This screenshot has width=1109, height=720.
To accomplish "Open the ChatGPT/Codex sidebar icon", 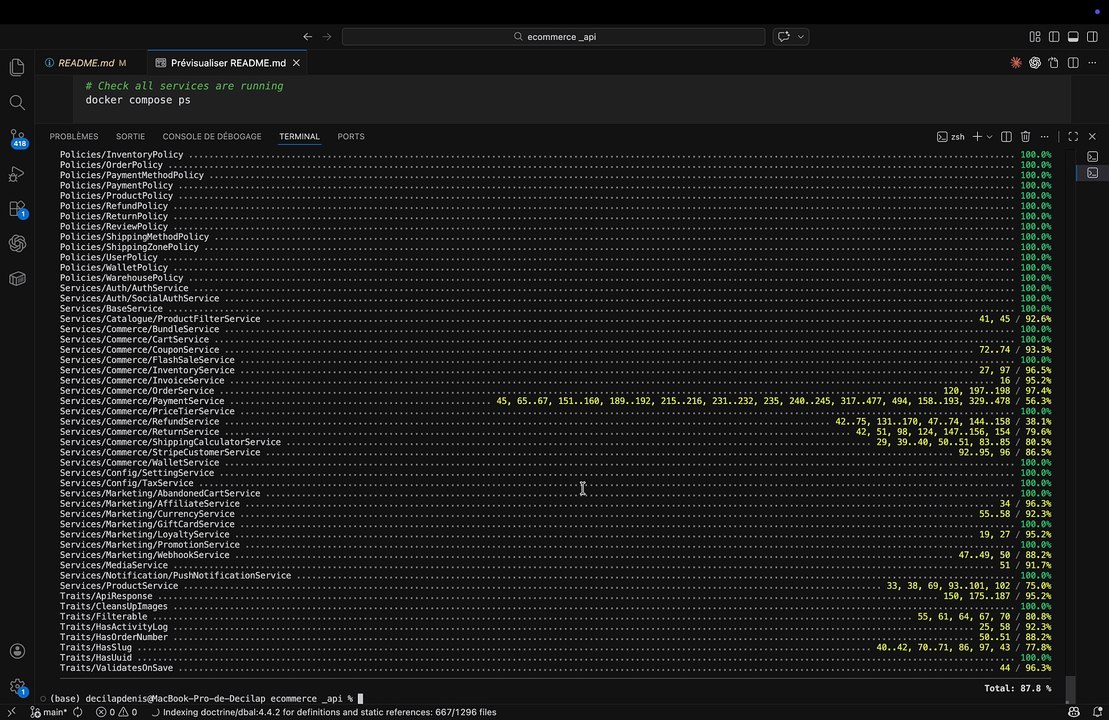I will point(17,243).
